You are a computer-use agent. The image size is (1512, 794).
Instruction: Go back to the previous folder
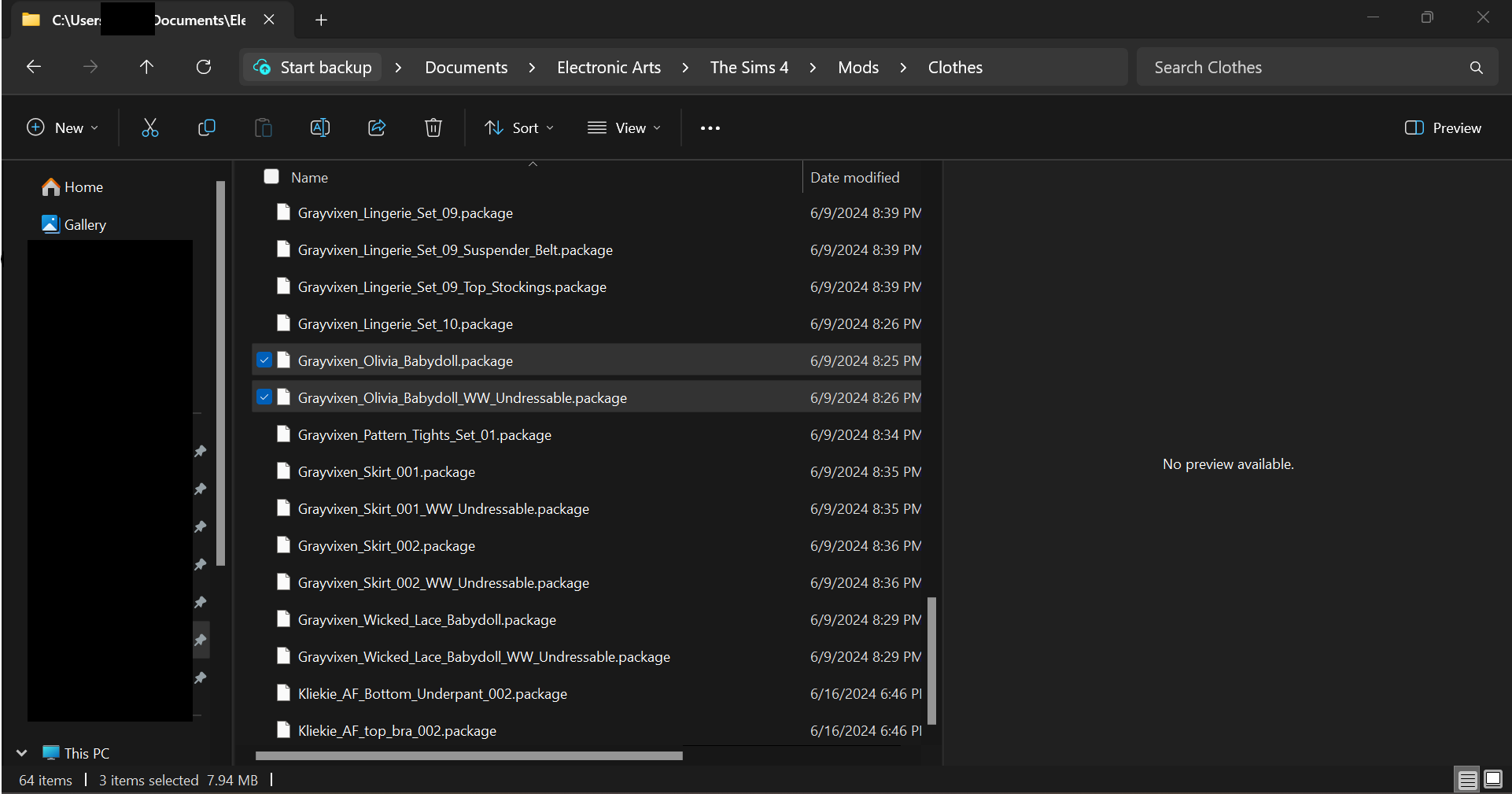[x=34, y=67]
